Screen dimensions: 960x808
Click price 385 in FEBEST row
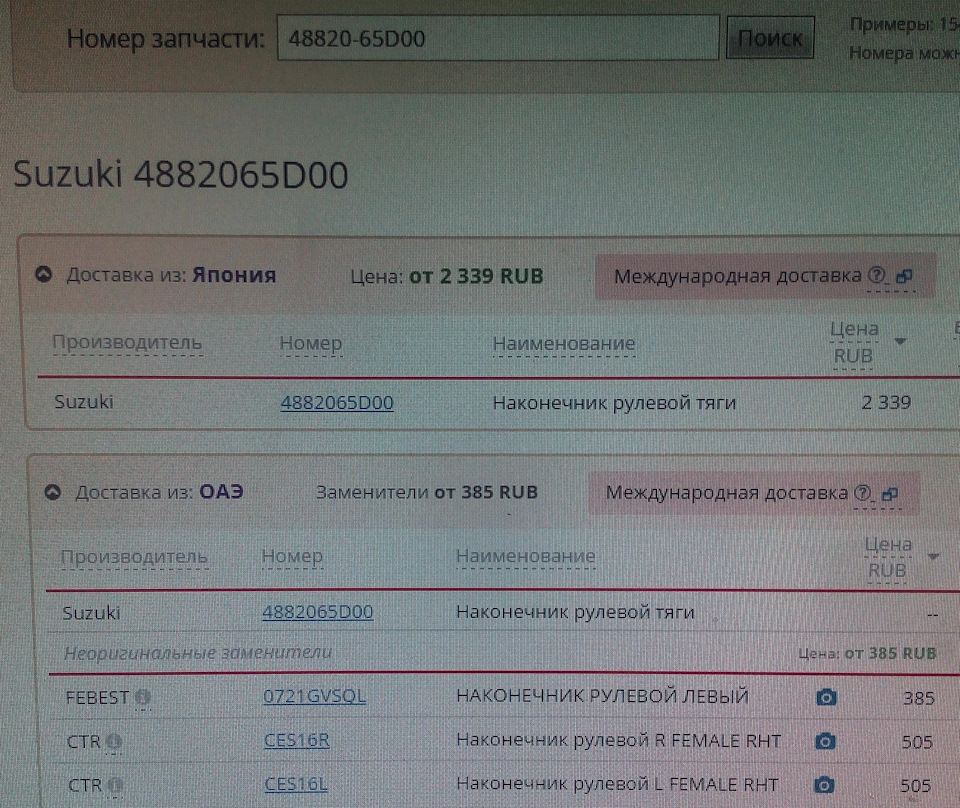point(919,698)
